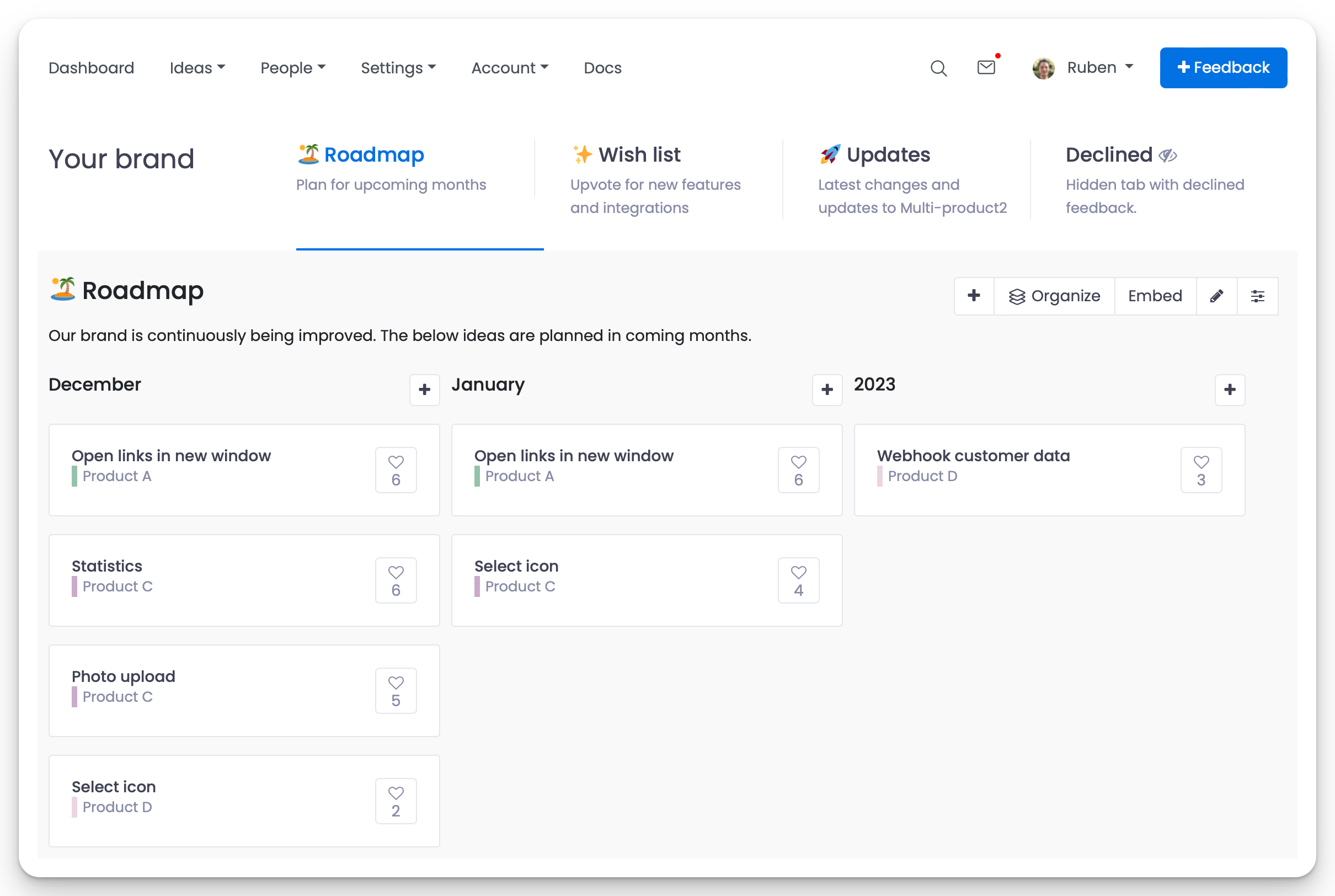Open the sliders filter settings icon
Viewport: 1335px width, 896px height.
click(1257, 296)
